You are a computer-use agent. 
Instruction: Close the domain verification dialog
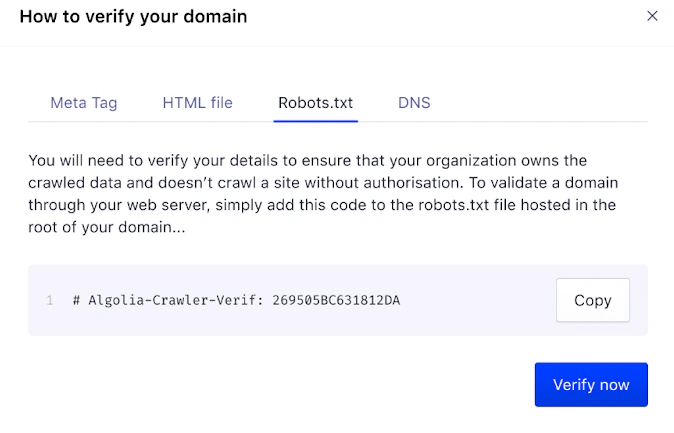click(652, 16)
